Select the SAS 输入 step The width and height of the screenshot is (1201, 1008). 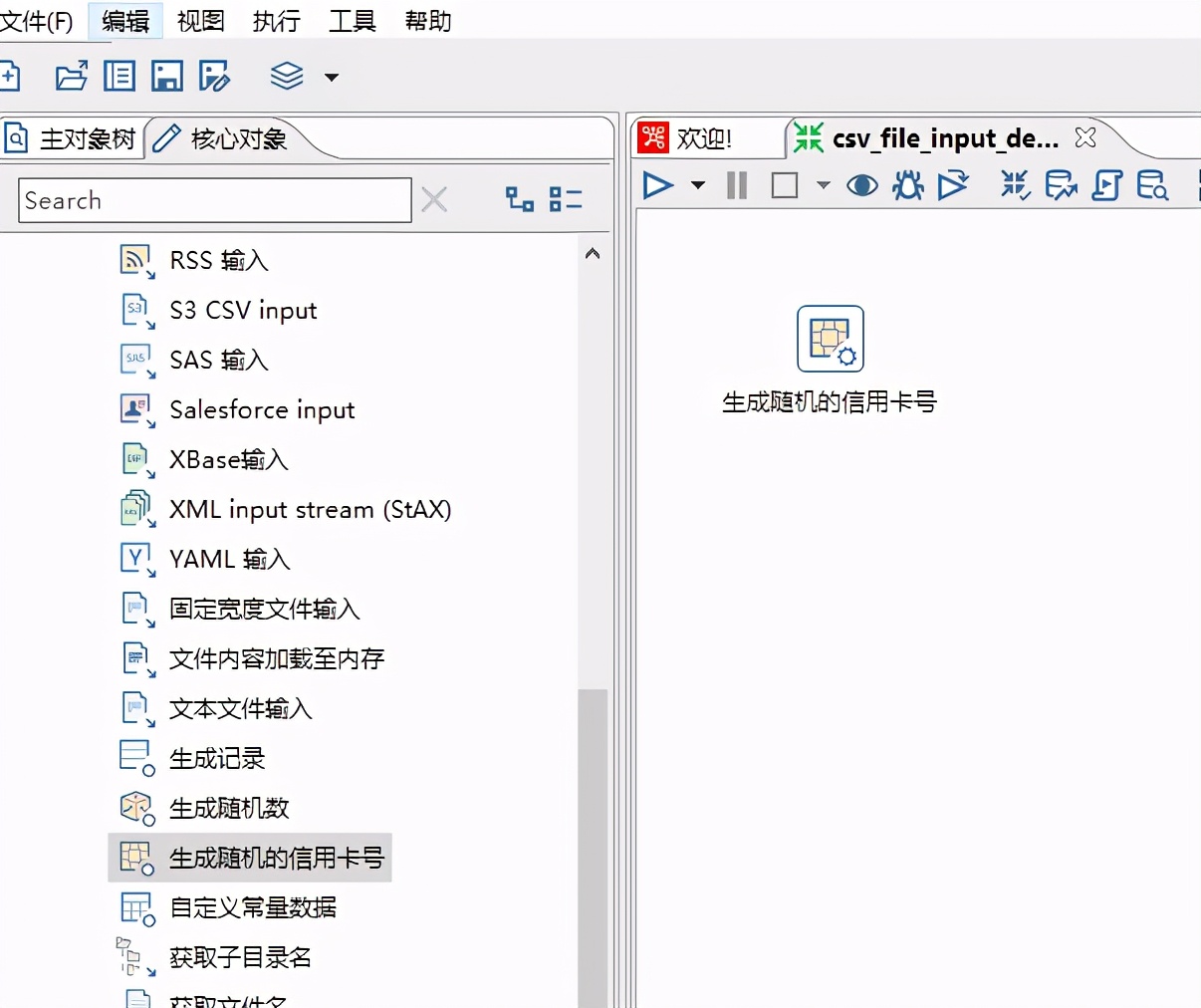[x=219, y=360]
